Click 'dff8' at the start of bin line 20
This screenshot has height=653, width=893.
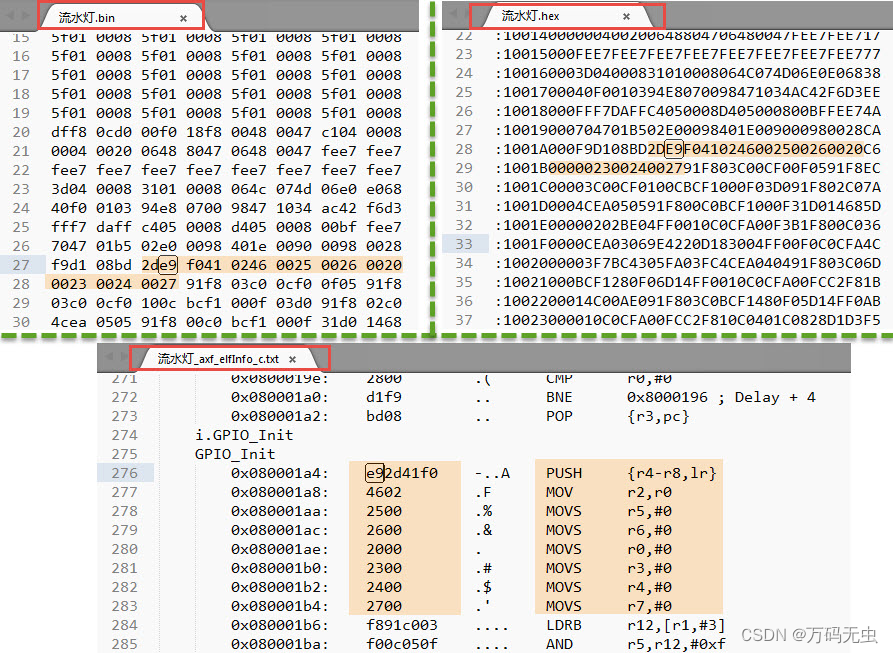coord(69,132)
